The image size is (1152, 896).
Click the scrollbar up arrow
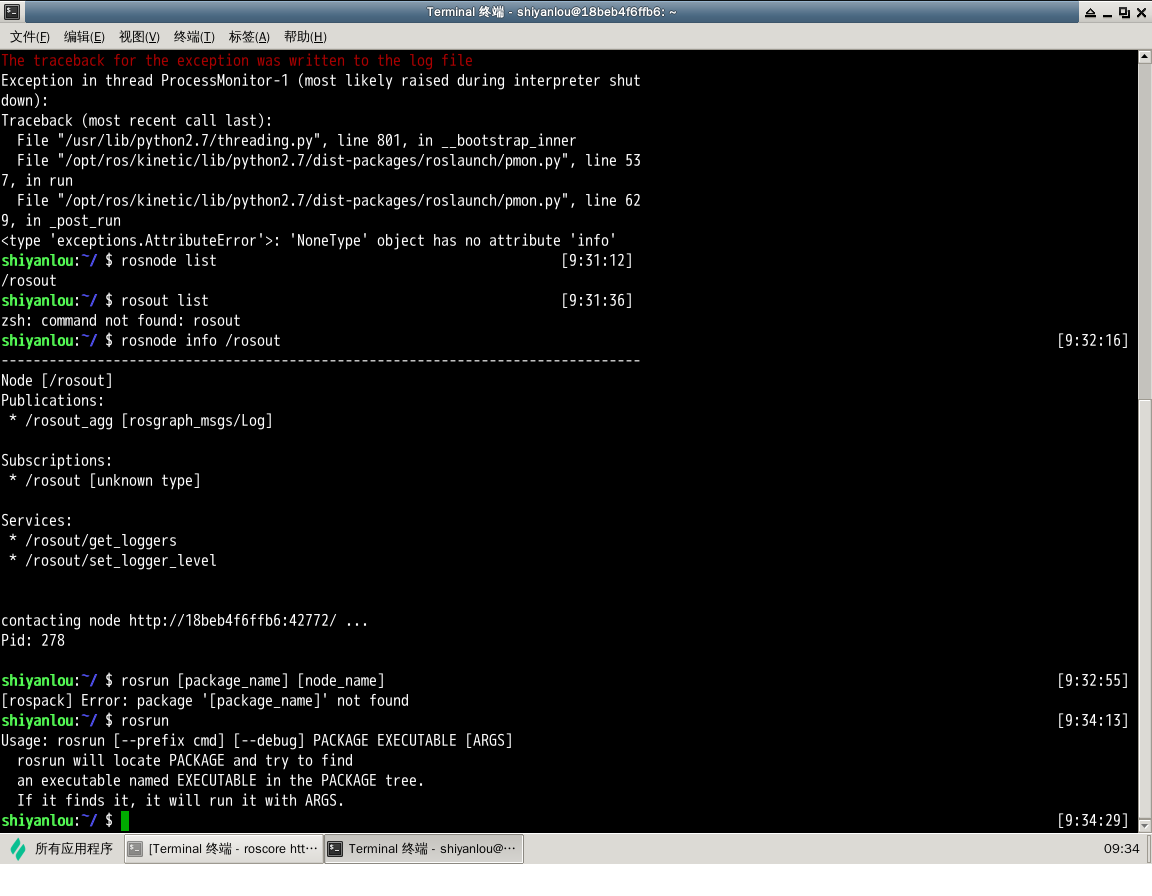1144,58
